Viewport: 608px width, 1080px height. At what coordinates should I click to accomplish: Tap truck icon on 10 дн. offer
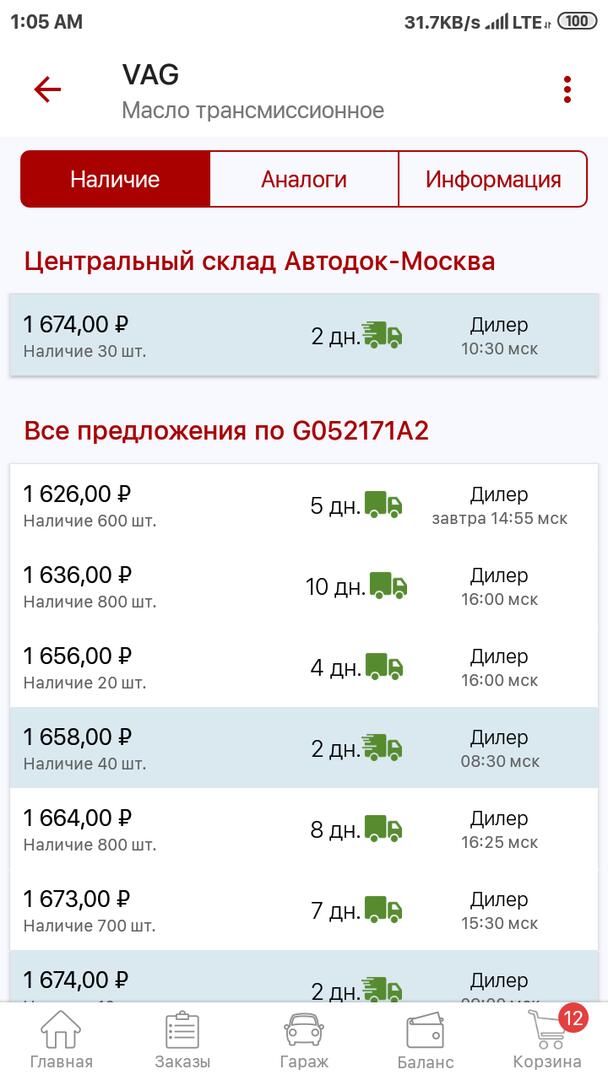(x=388, y=586)
